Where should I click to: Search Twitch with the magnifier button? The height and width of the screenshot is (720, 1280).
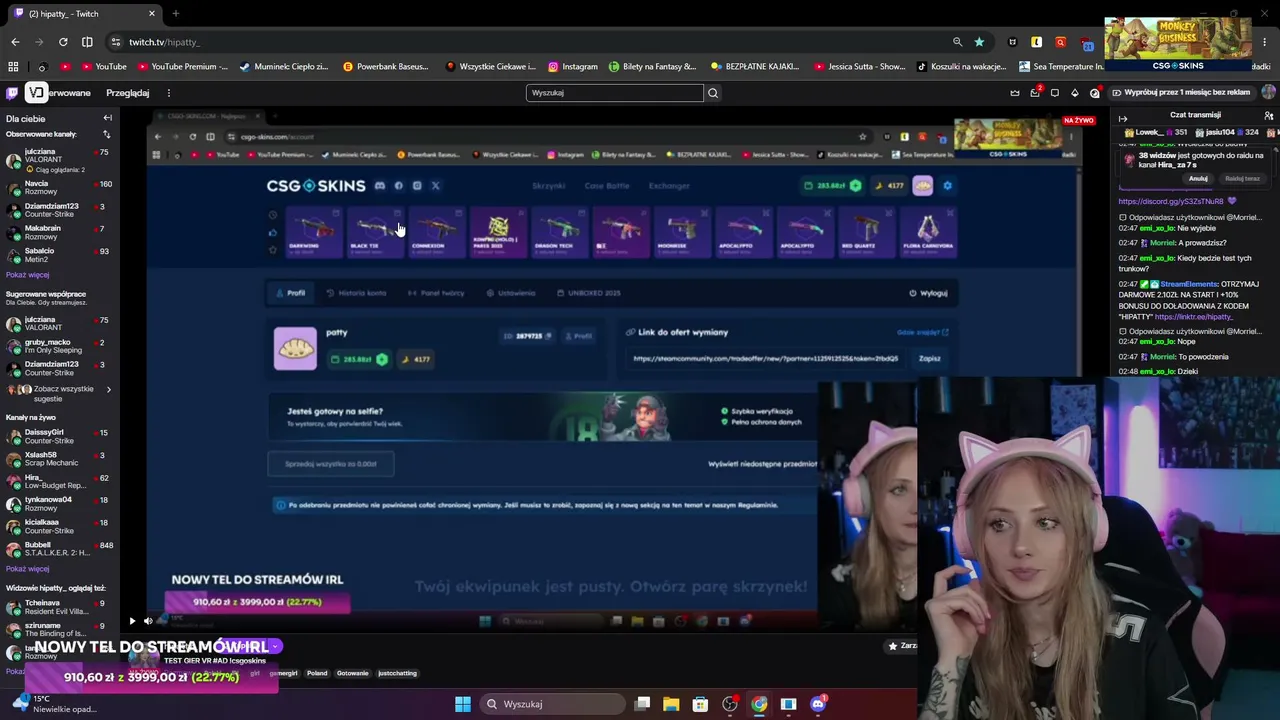[713, 93]
